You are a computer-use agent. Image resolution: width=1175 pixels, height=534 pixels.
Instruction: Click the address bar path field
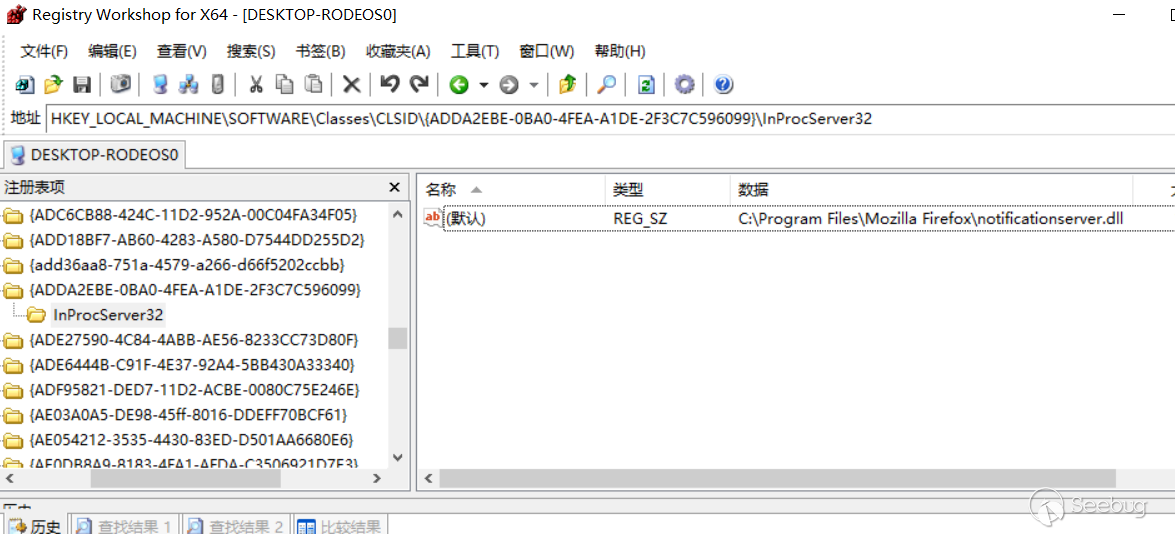[610, 118]
